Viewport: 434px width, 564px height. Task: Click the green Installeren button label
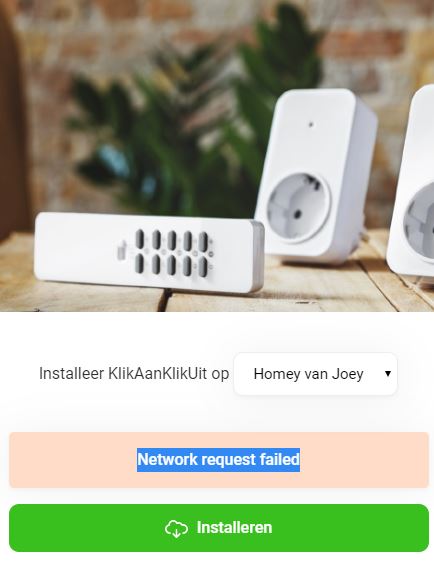tap(234, 528)
